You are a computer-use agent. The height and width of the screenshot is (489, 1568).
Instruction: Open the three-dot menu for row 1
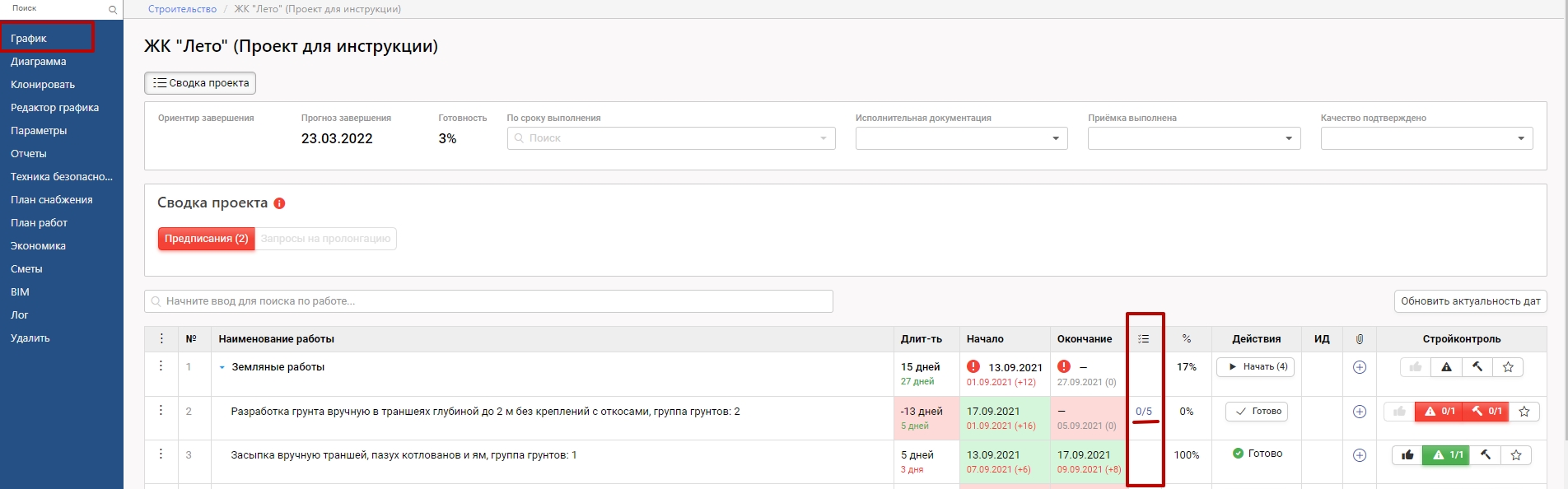point(161,366)
